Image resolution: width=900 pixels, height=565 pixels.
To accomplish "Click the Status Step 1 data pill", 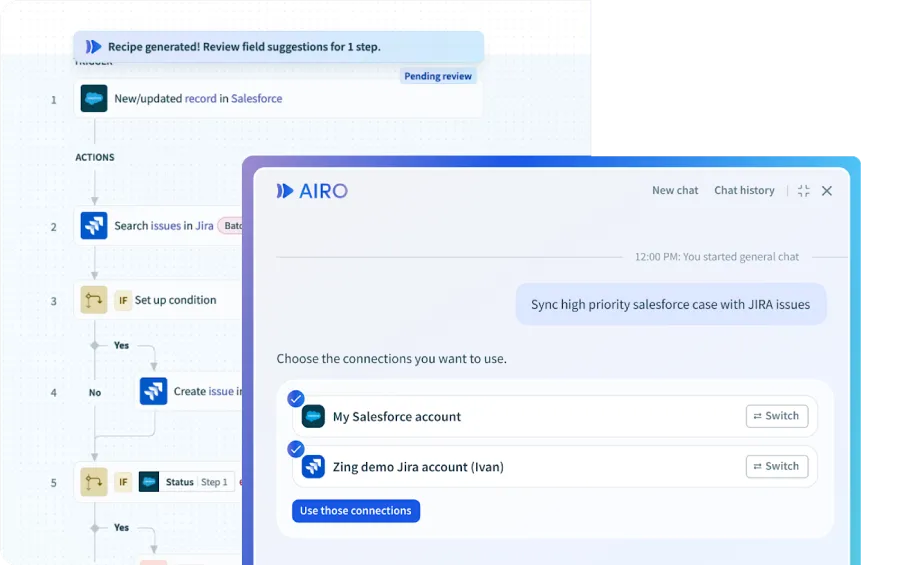I will coord(186,482).
